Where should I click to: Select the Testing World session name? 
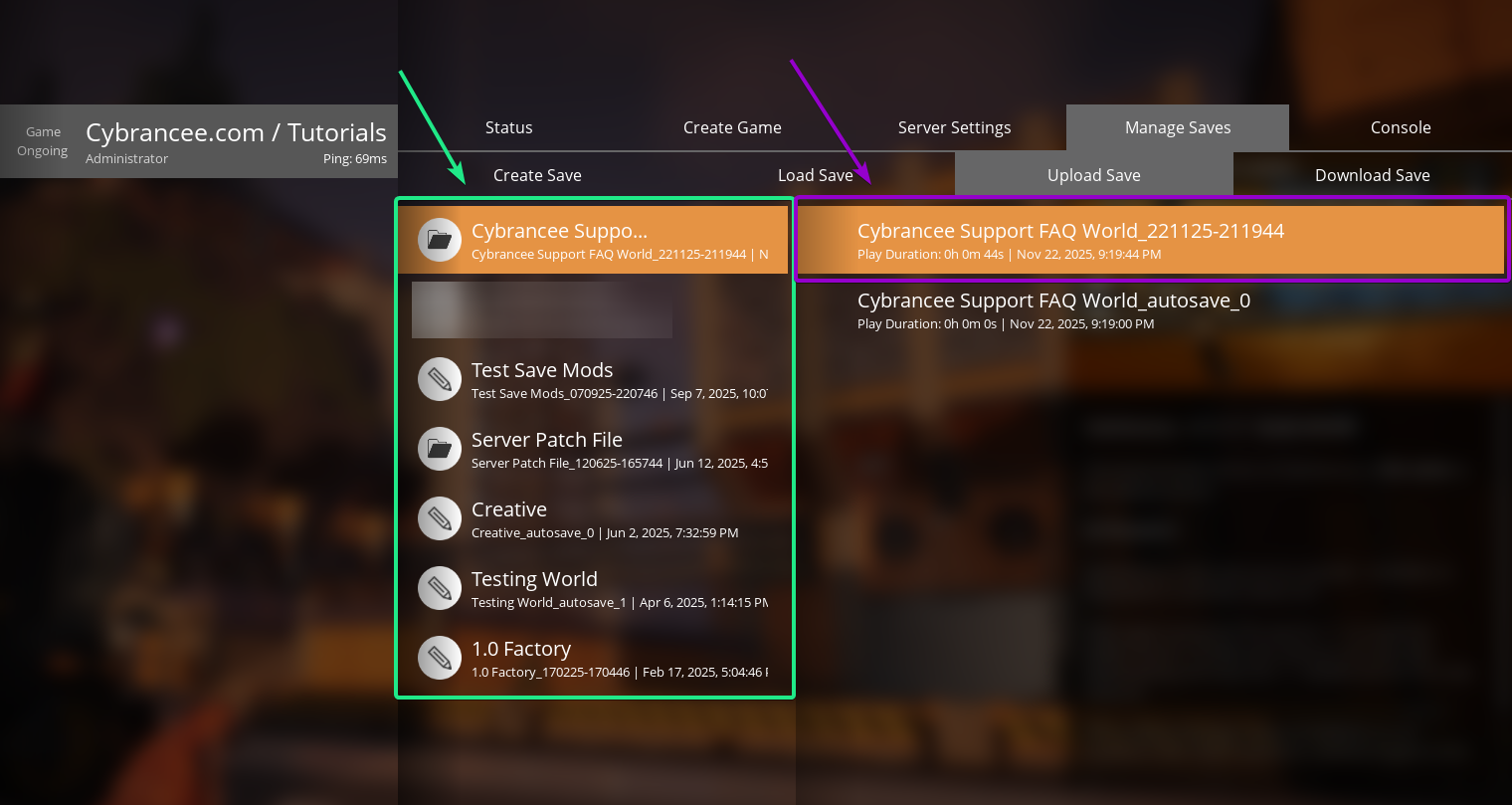(534, 579)
